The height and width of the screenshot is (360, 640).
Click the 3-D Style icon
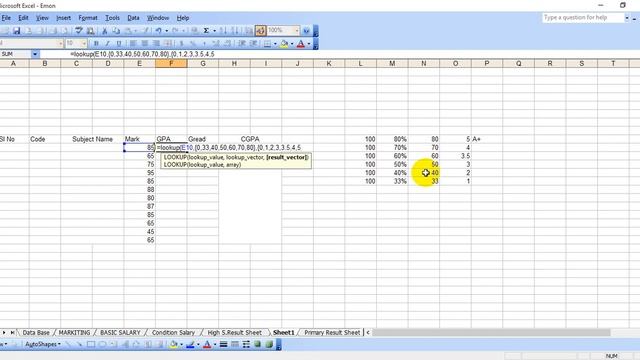pyautogui.click(x=269, y=344)
